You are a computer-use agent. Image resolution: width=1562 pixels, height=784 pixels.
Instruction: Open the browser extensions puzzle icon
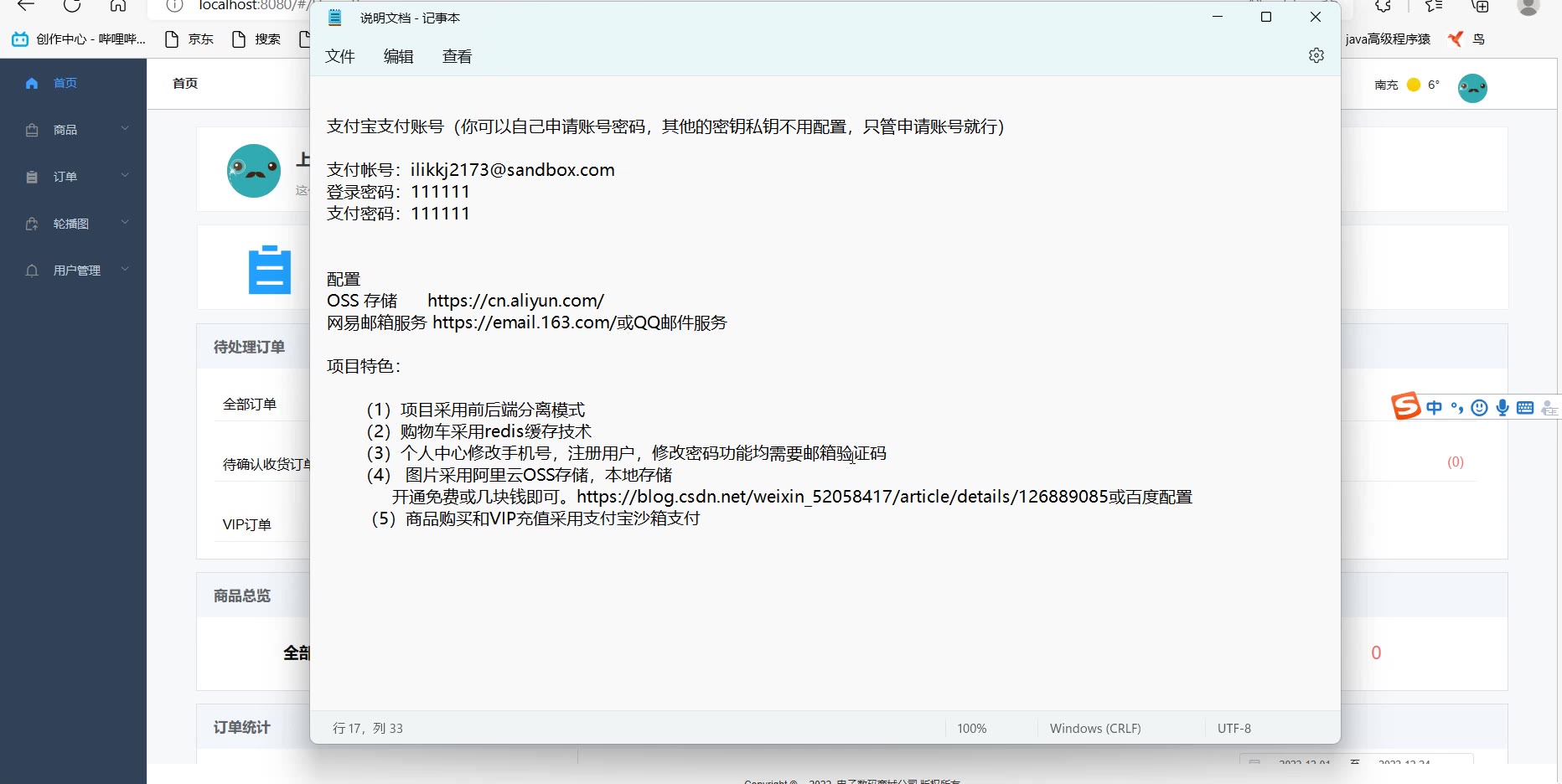pyautogui.click(x=1384, y=6)
